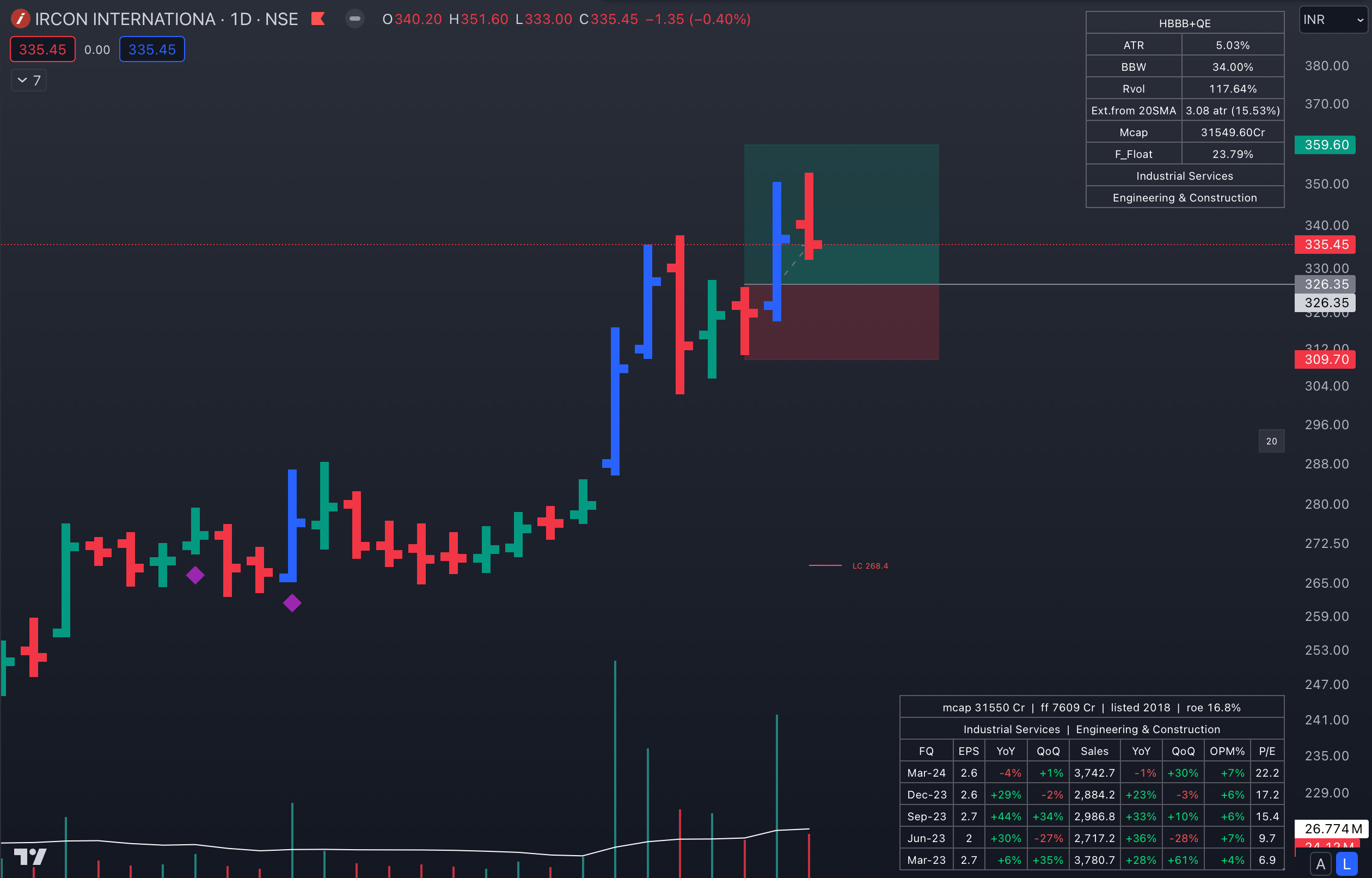
Task: Click the Rvol value 117.64%
Action: click(1233, 88)
